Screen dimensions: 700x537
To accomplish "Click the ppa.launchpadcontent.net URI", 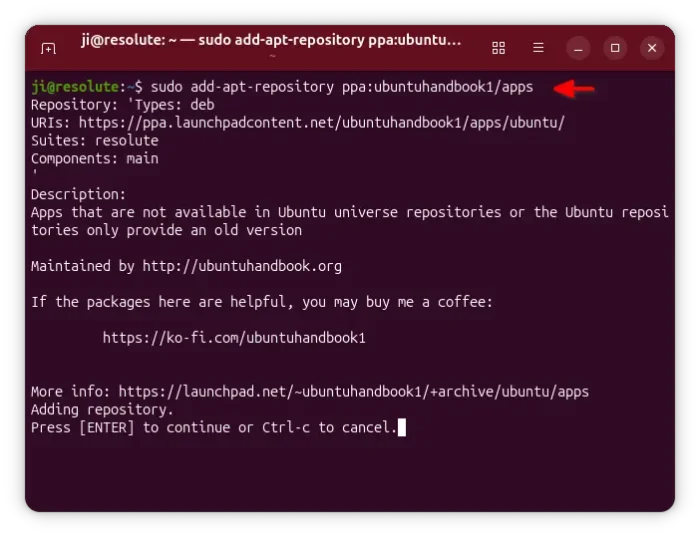I will click(x=321, y=122).
